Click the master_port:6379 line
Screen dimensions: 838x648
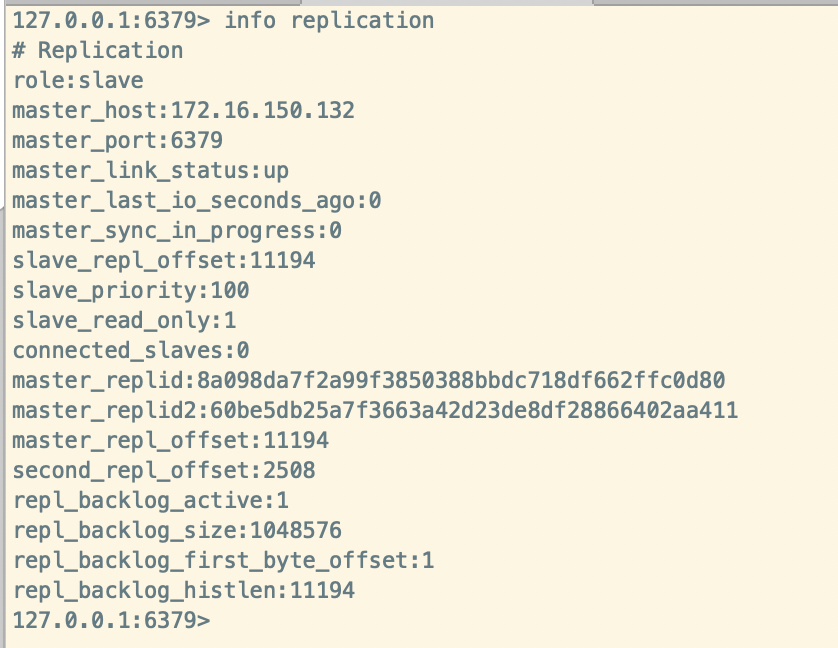click(x=118, y=141)
